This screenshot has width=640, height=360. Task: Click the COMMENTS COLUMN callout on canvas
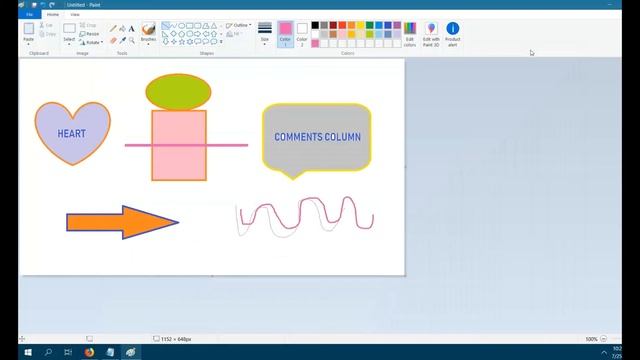point(317,141)
